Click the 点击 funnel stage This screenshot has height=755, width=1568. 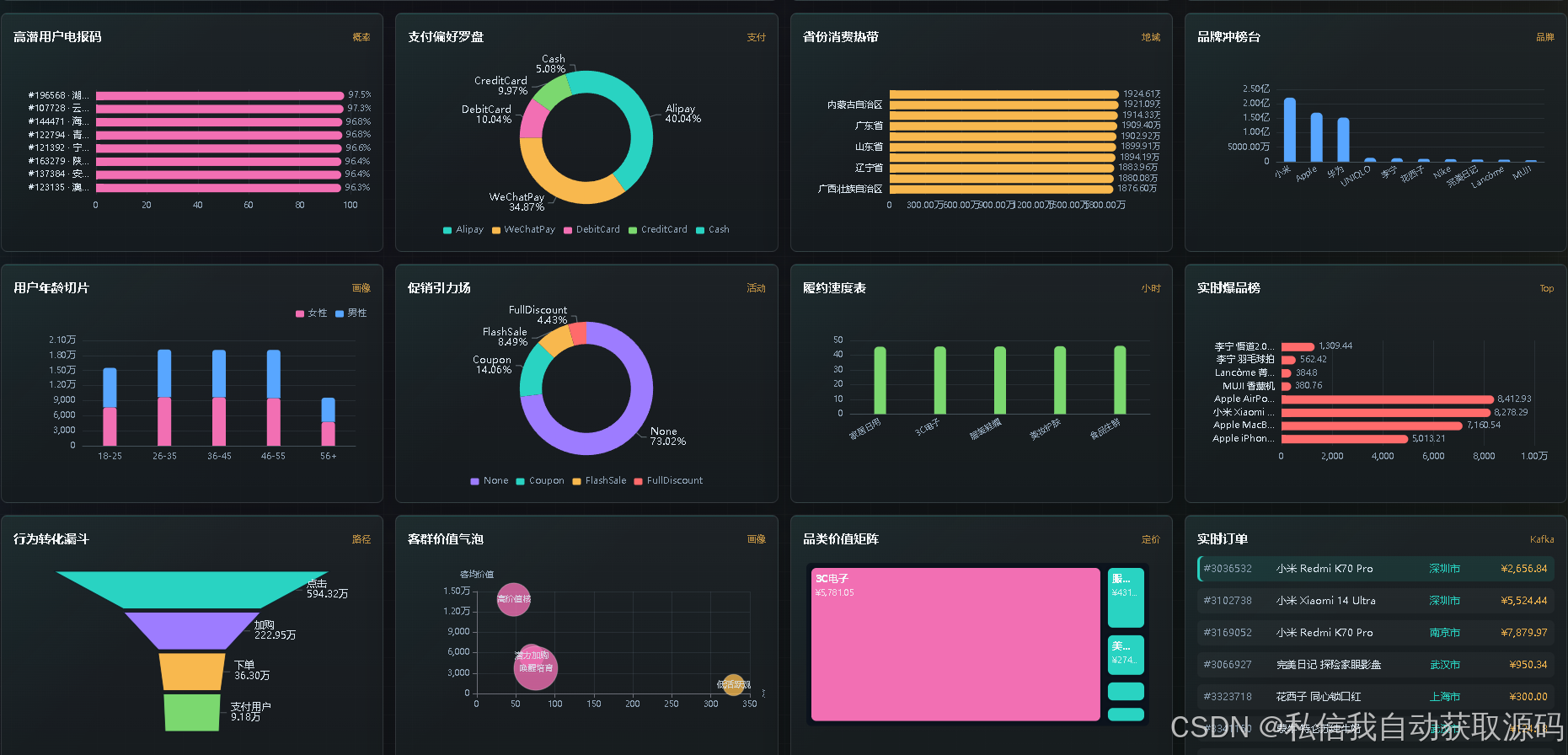click(x=191, y=589)
